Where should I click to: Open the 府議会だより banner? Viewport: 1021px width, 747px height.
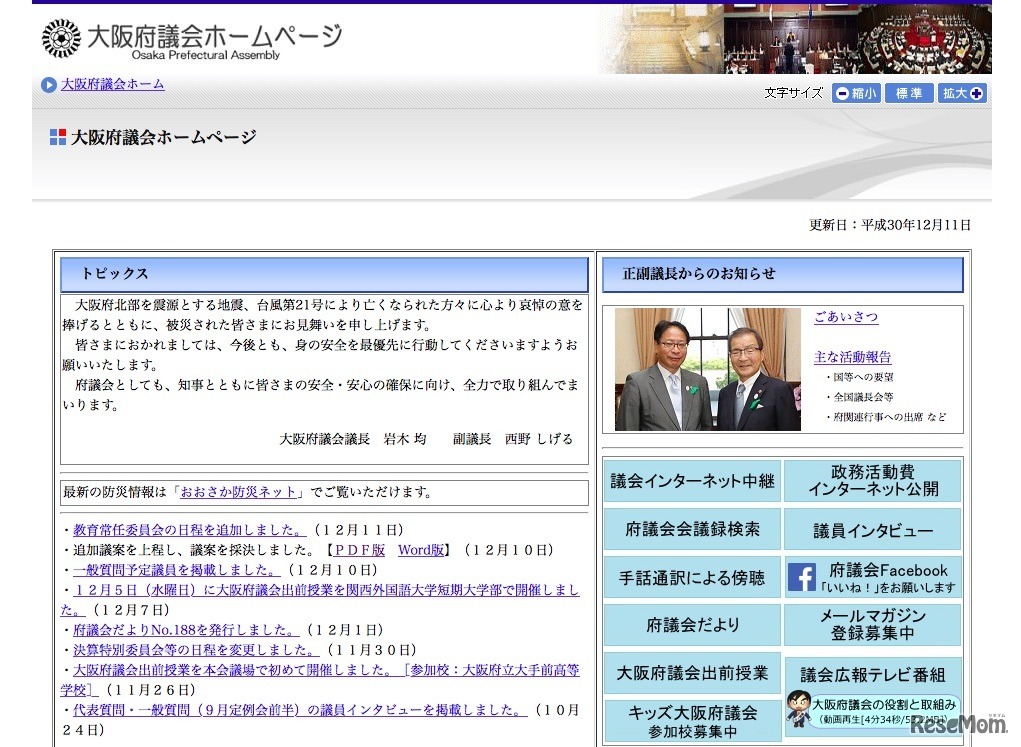point(692,625)
